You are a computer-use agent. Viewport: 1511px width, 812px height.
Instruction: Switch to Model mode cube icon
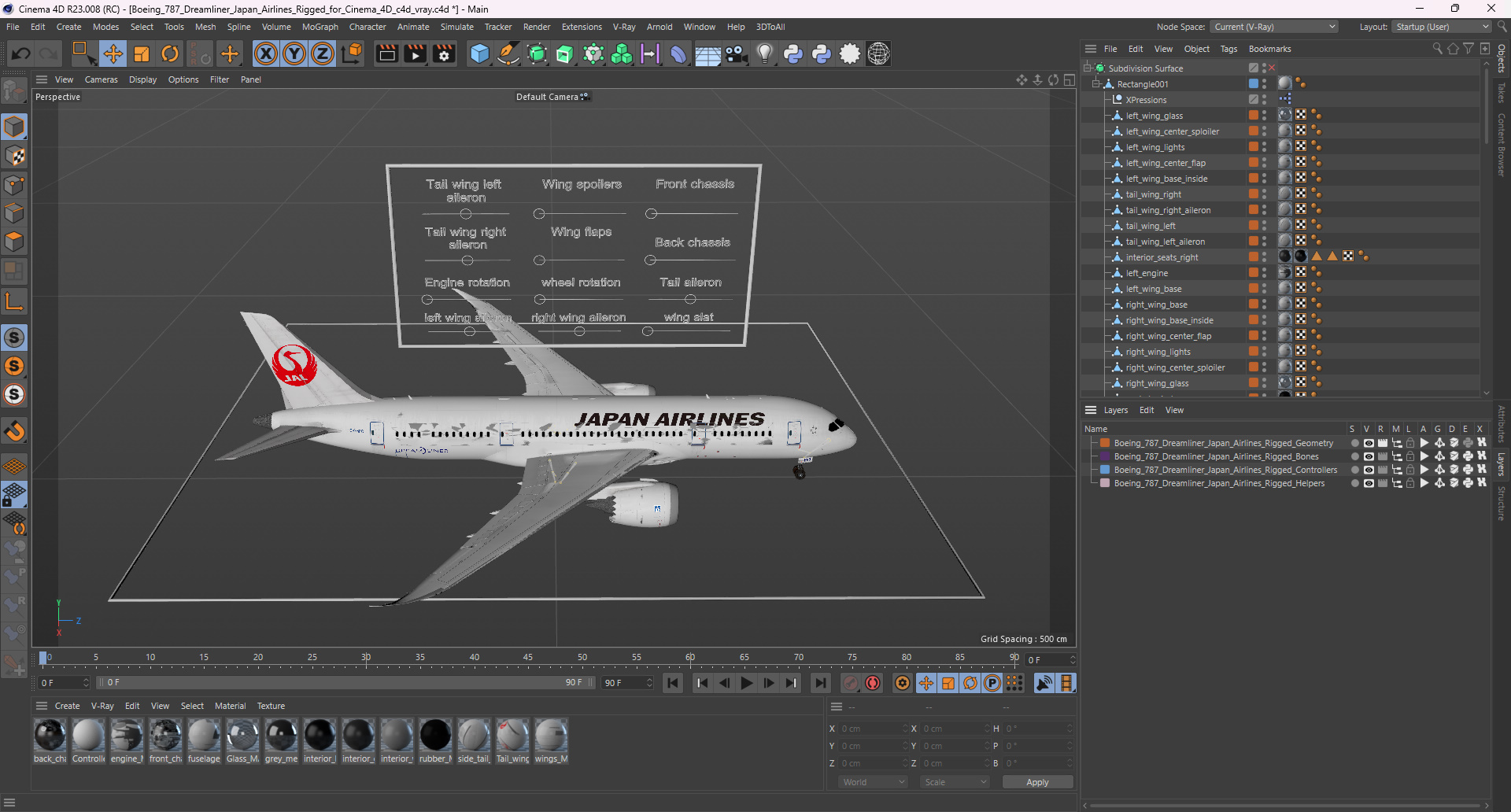click(14, 127)
